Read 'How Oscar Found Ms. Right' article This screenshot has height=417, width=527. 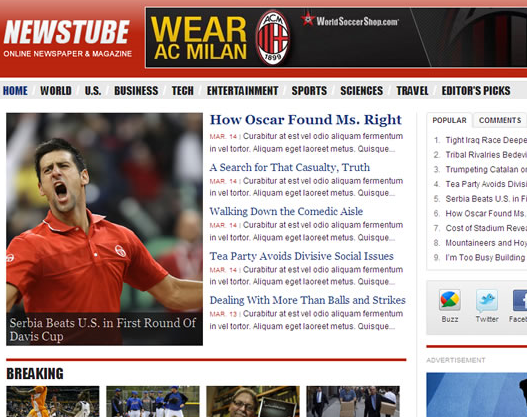click(x=306, y=120)
